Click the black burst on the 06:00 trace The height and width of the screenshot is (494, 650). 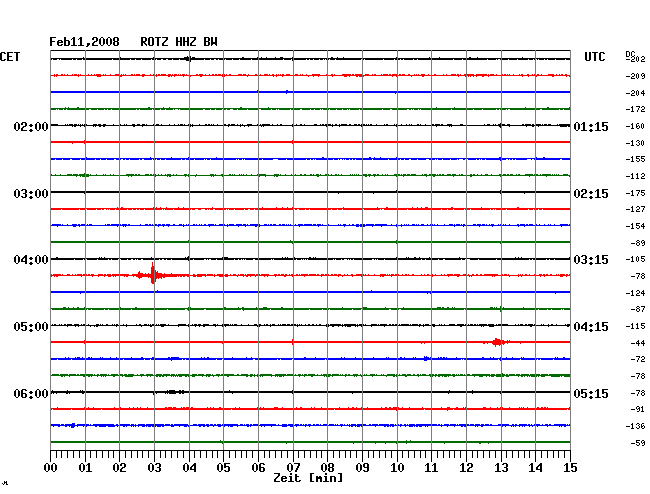pos(174,392)
